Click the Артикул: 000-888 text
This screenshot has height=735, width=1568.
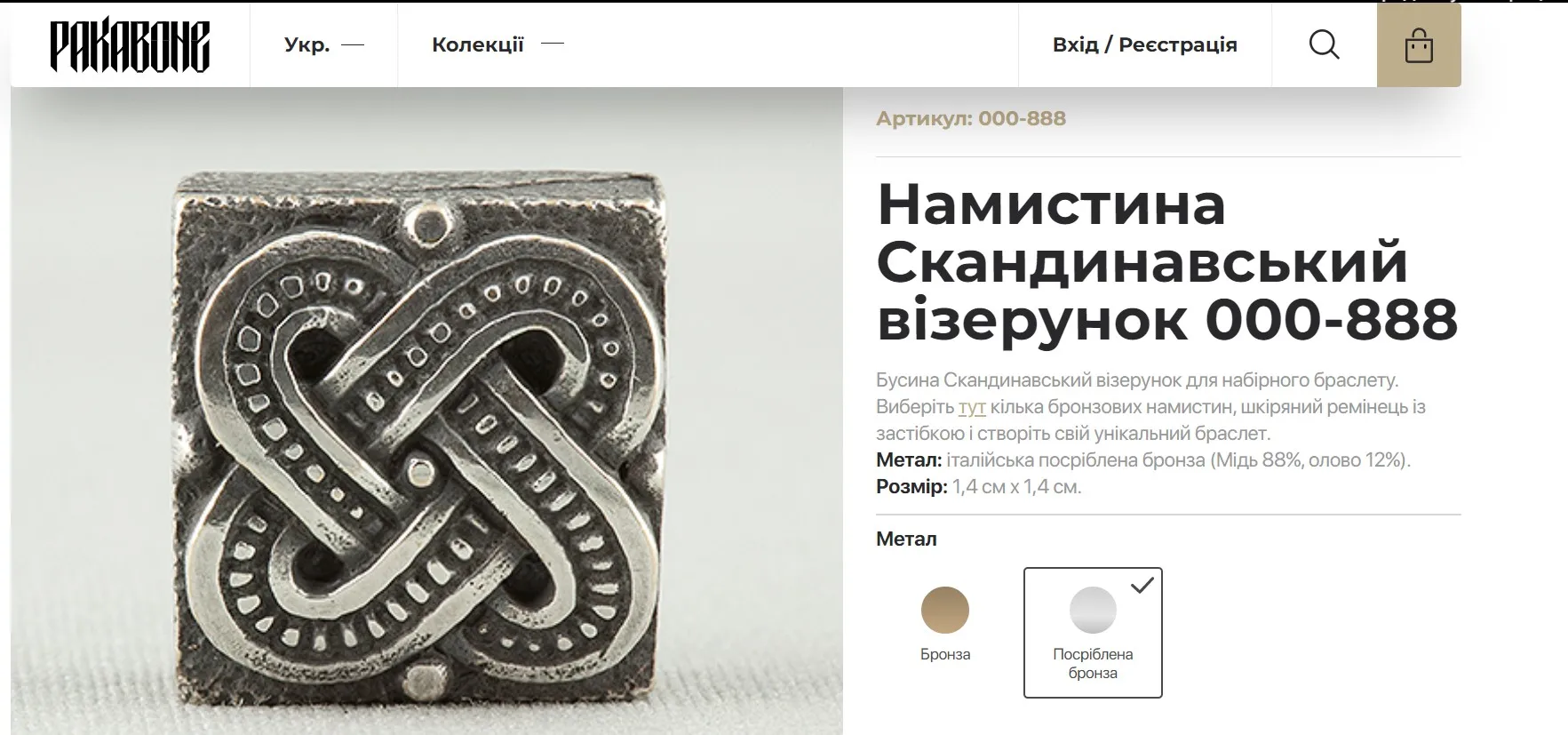pos(971,118)
